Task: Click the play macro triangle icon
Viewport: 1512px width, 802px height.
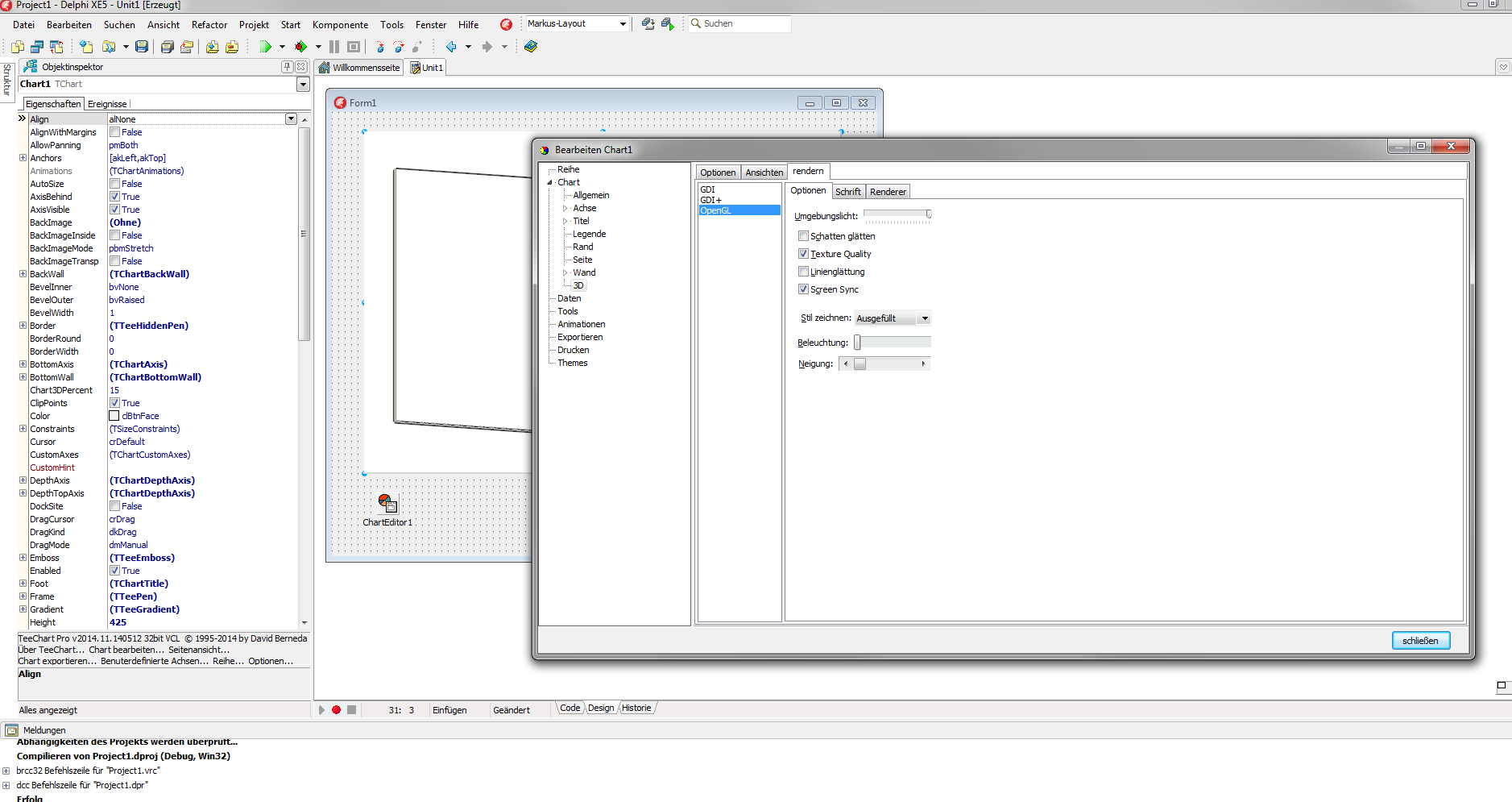Action: click(321, 710)
